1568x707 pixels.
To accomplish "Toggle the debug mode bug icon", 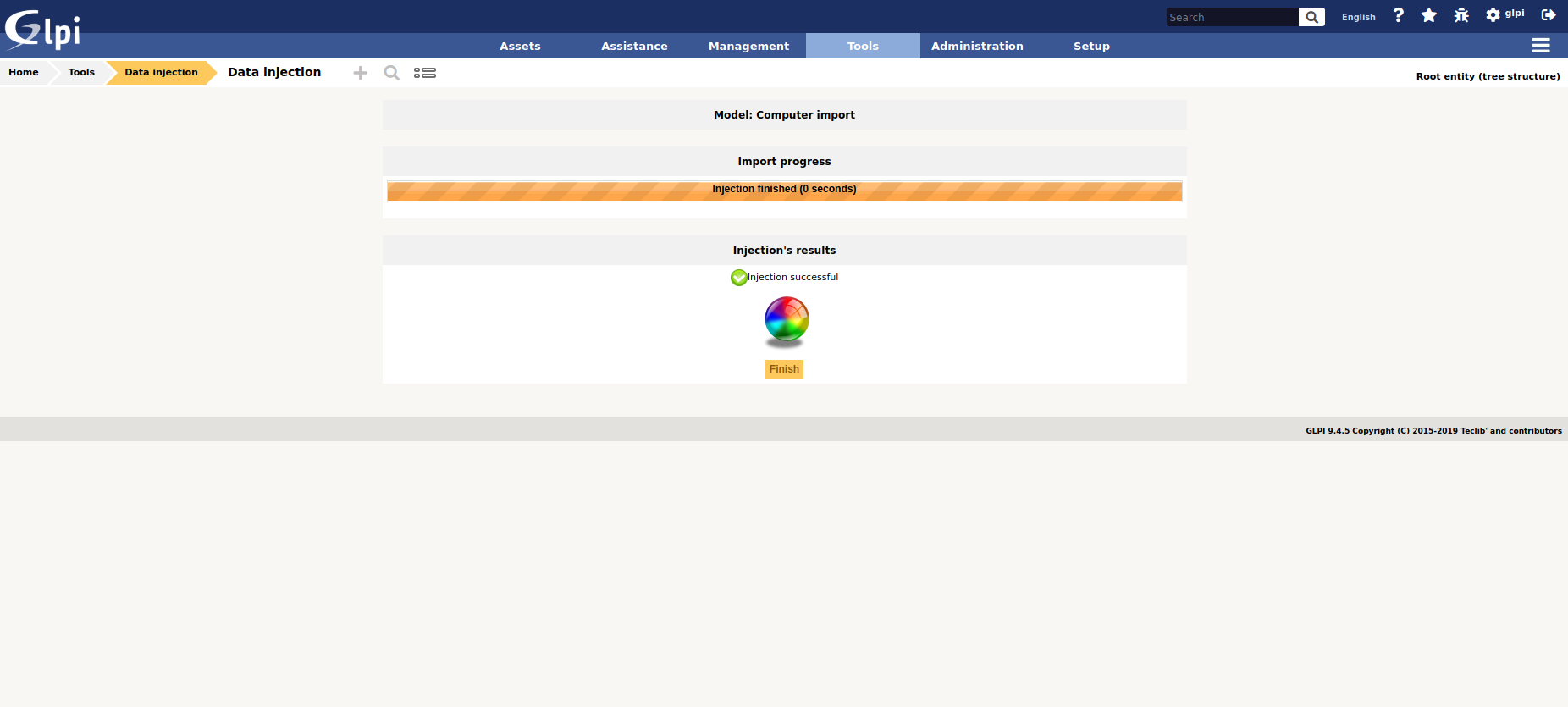I will tap(1461, 15).
